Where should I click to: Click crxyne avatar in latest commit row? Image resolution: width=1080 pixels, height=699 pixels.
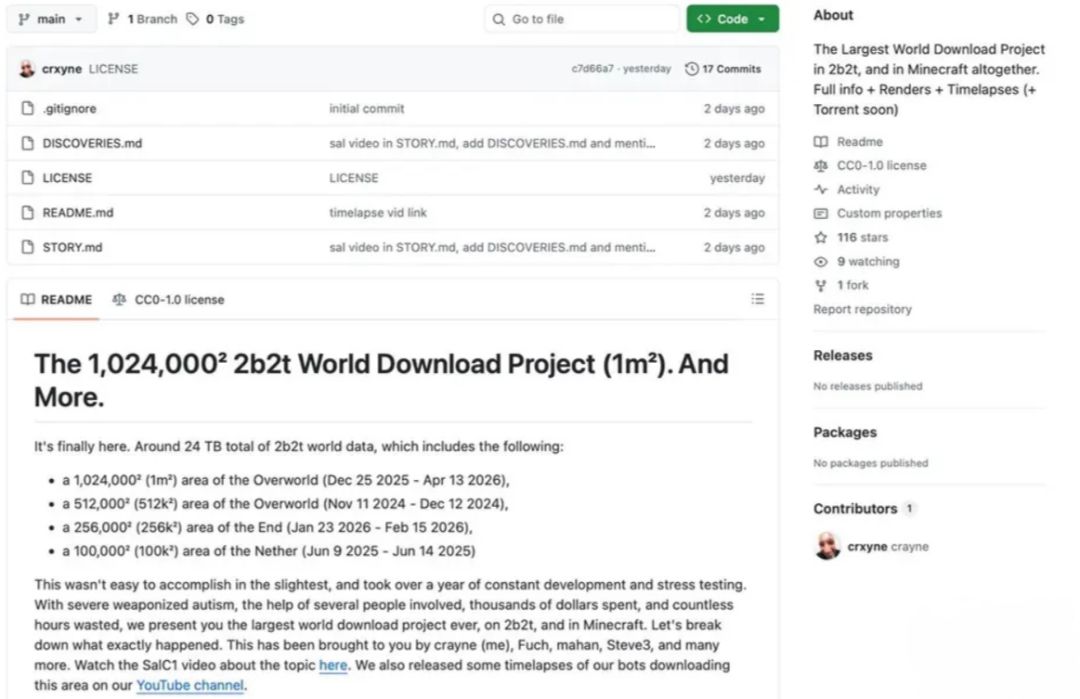click(27, 69)
